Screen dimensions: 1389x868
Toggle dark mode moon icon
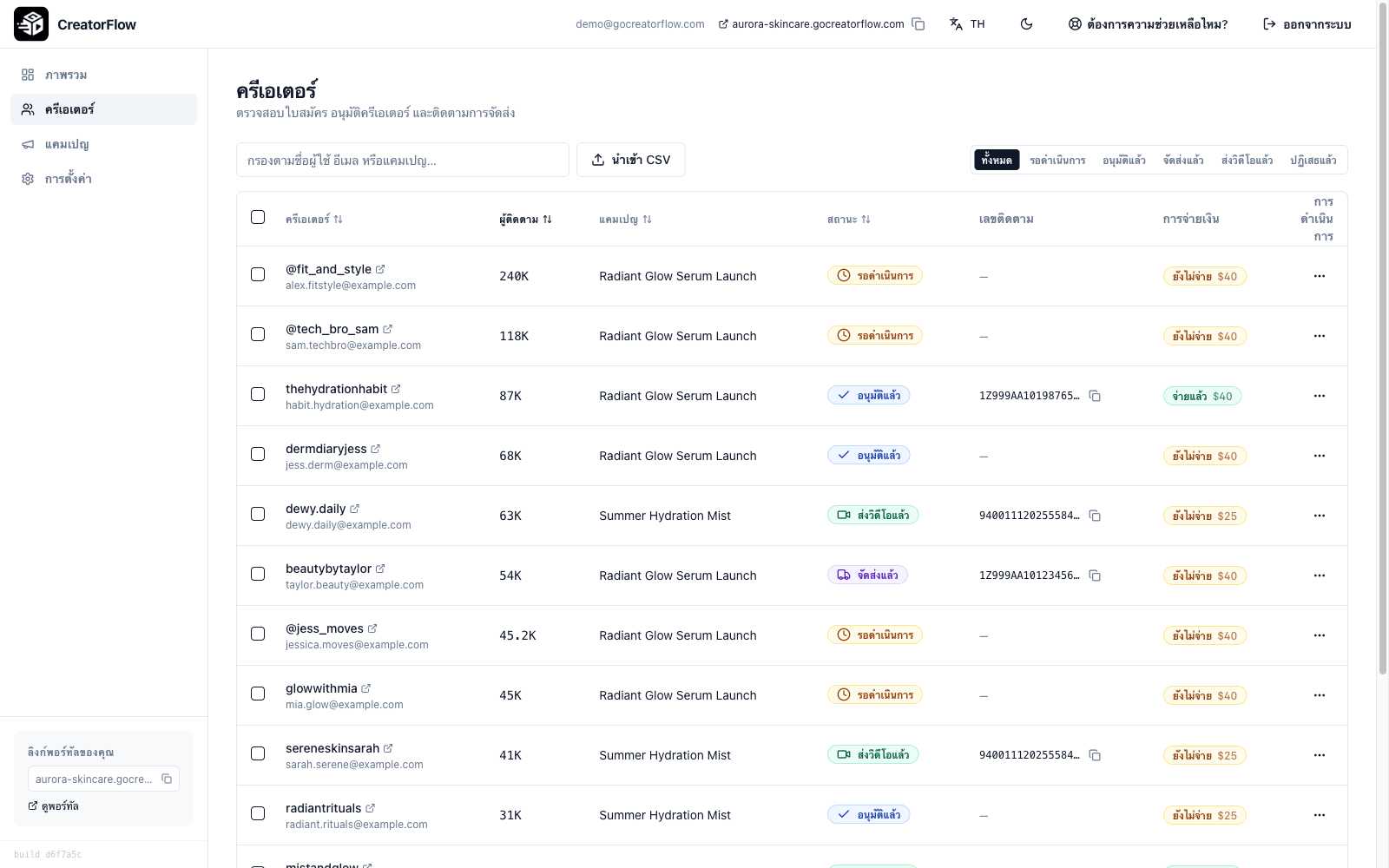[x=1026, y=24]
